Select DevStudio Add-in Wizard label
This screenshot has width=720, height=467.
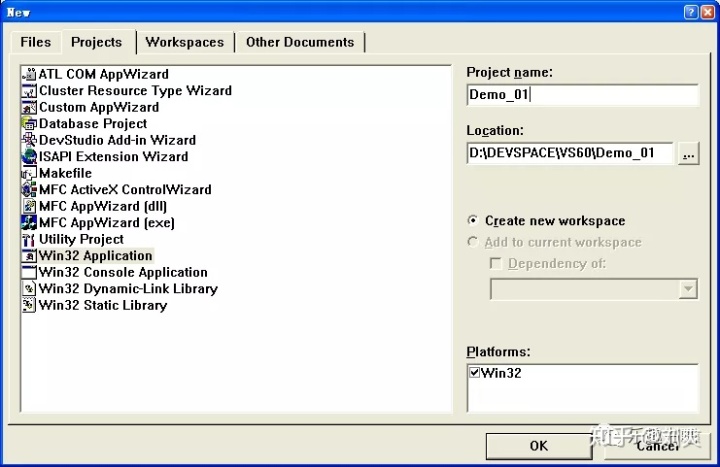point(118,141)
